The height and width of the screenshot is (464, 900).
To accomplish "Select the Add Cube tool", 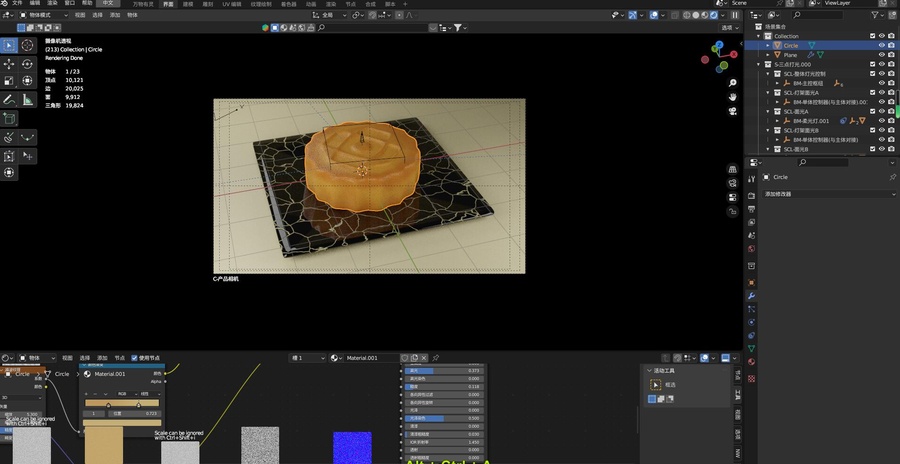I will coord(9,118).
